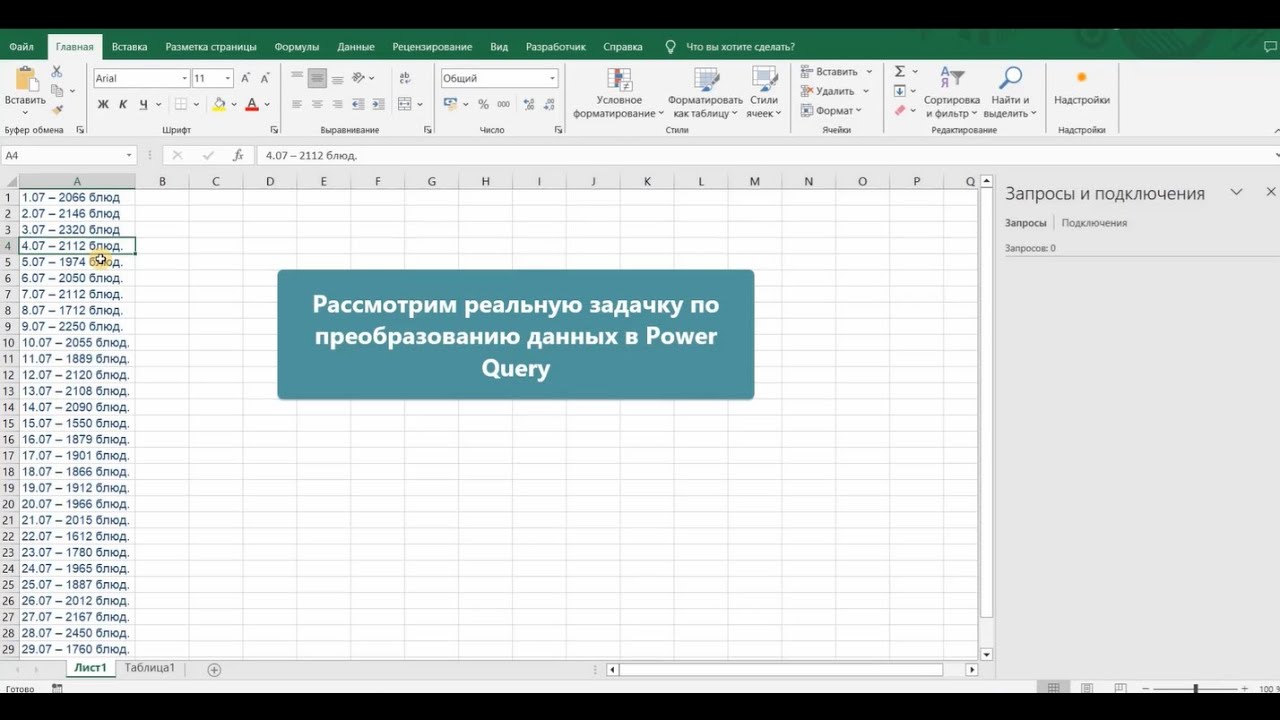
Task: Switch to Разметка страницы tab
Action: [x=211, y=47]
